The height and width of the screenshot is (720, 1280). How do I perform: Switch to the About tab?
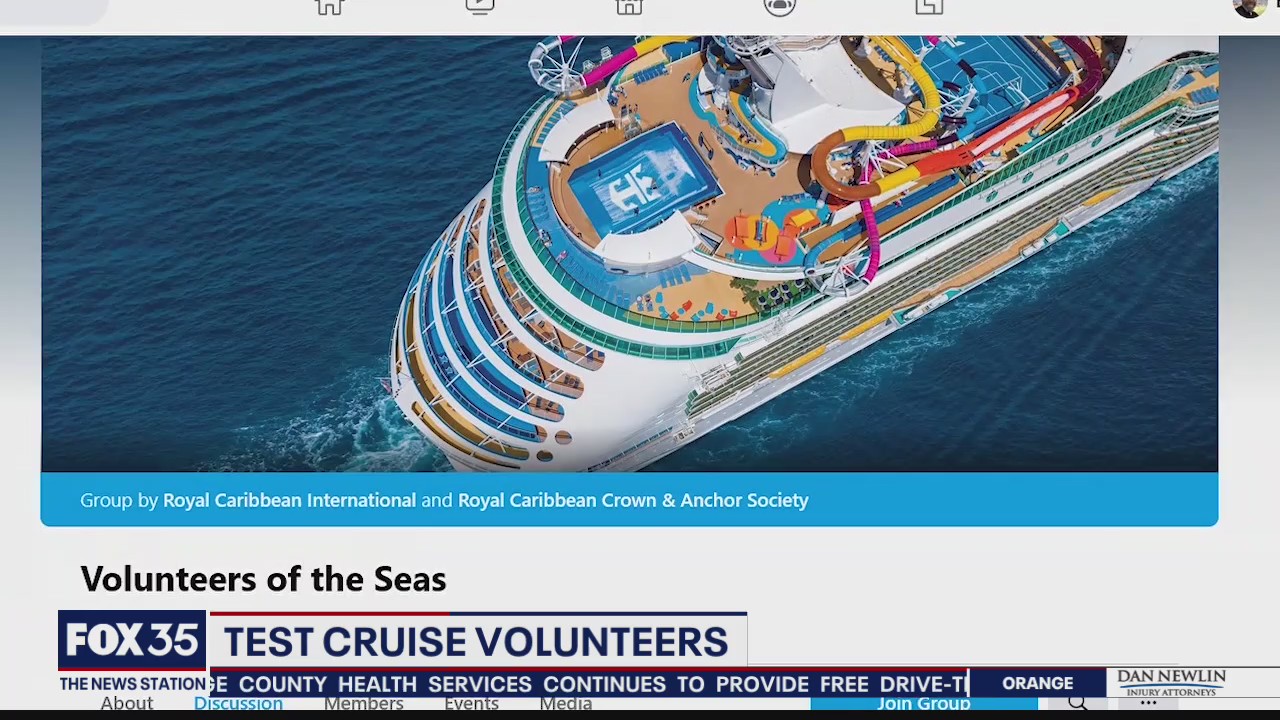[127, 703]
